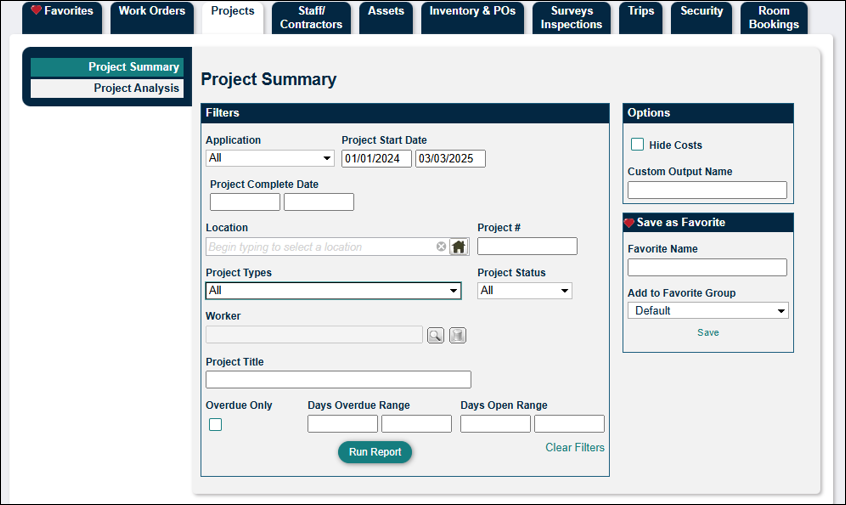Select Project Summary in the sidebar

(107, 67)
